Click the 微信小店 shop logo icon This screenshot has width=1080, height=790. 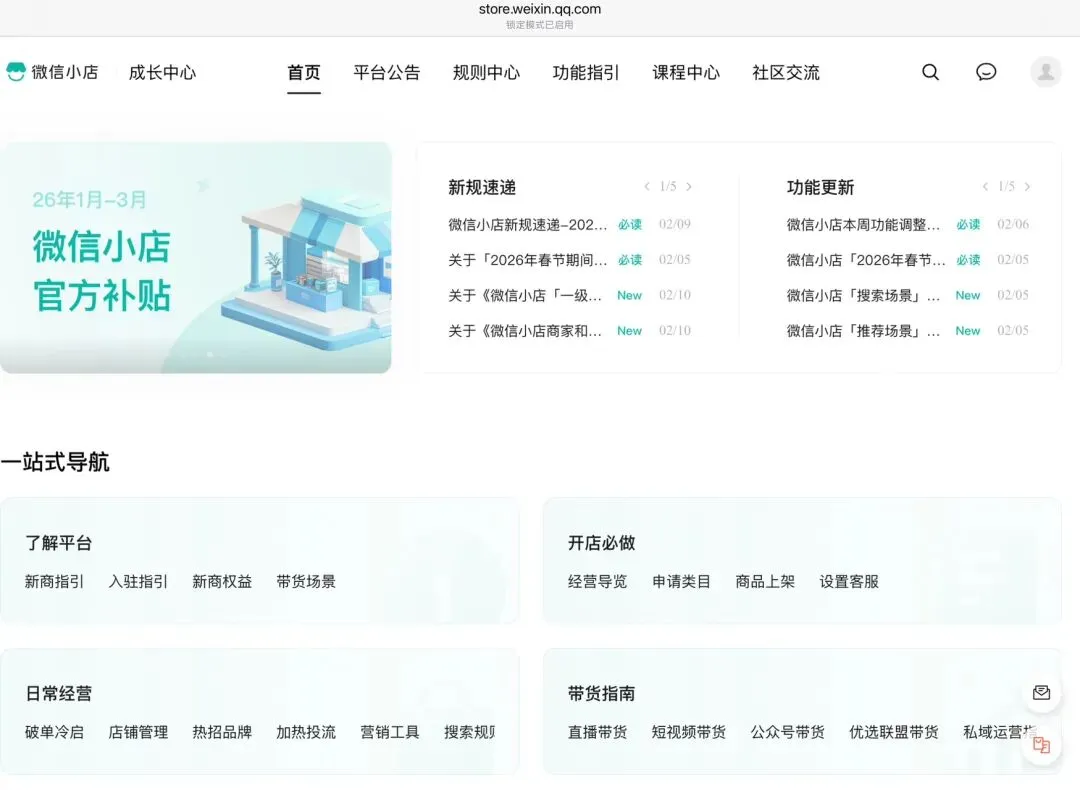pos(16,72)
